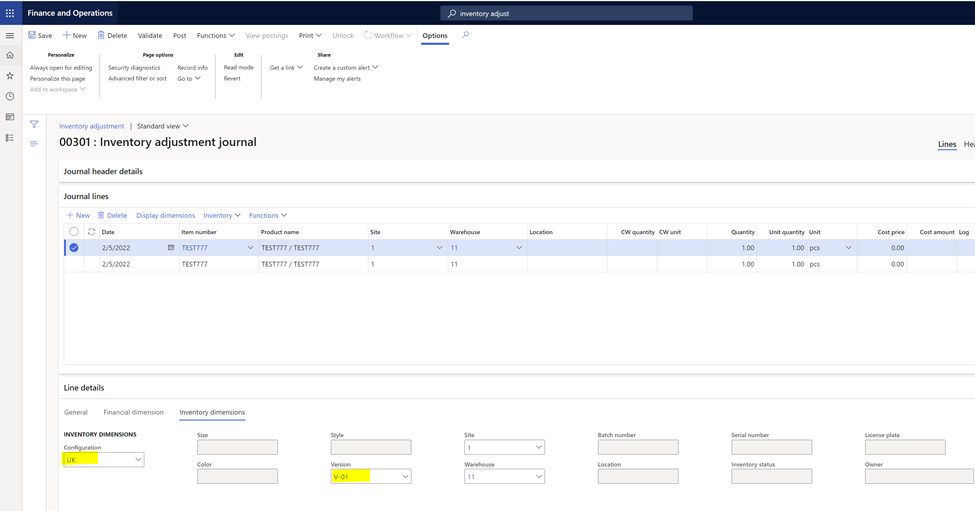The height and width of the screenshot is (511, 975).
Task: Click the Serial number field
Action: coord(772,448)
